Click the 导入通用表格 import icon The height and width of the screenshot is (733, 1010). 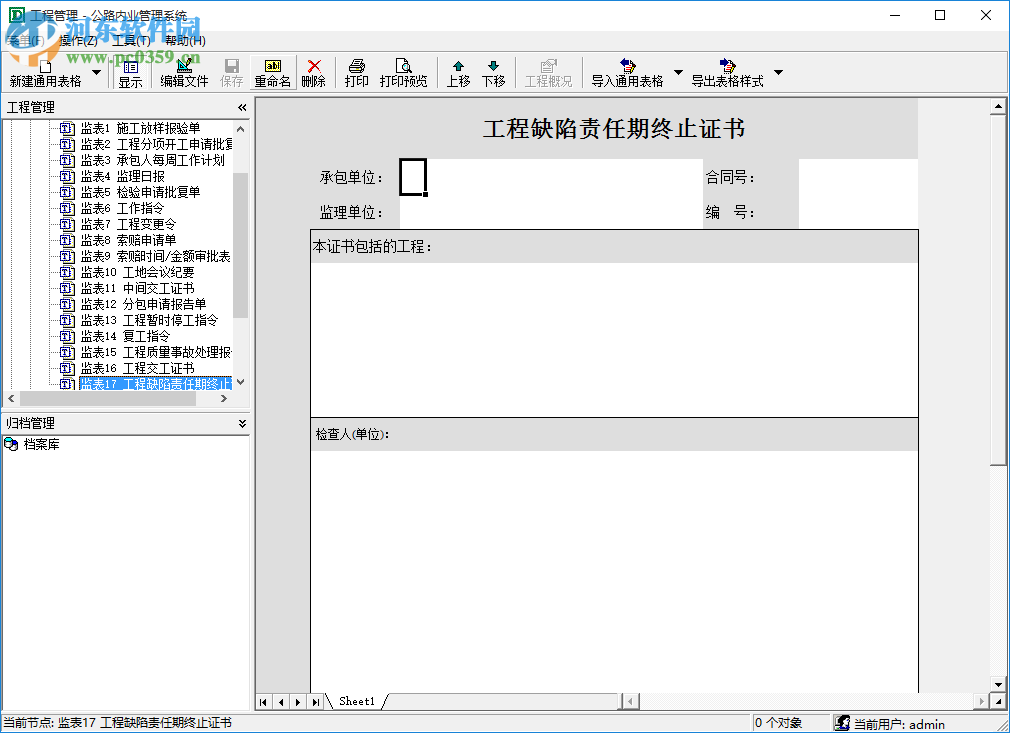630,72
